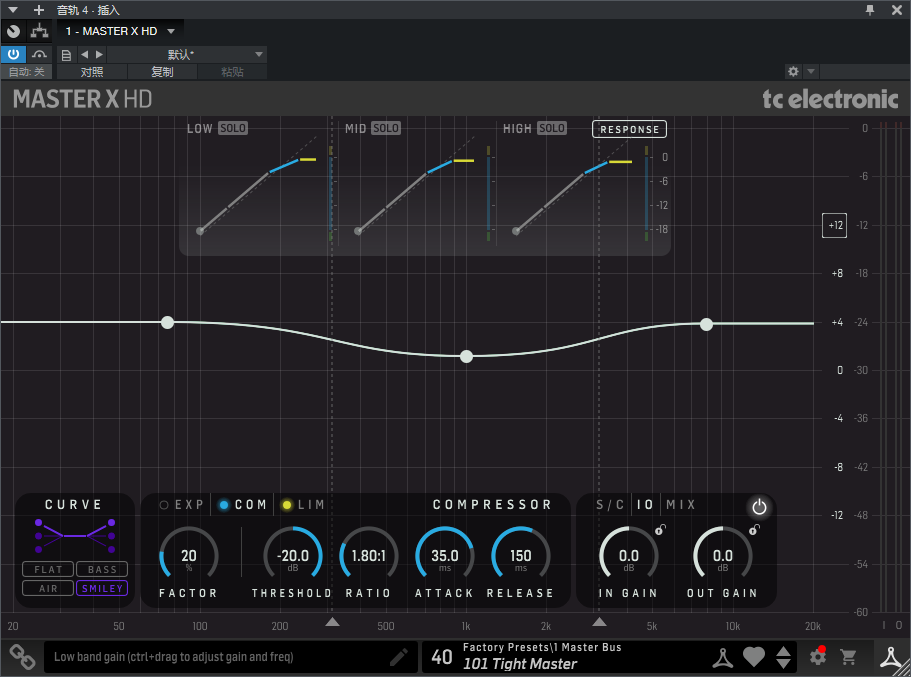
Task: Expand the triangle menu left of the plus icon
Action: [x=13, y=10]
